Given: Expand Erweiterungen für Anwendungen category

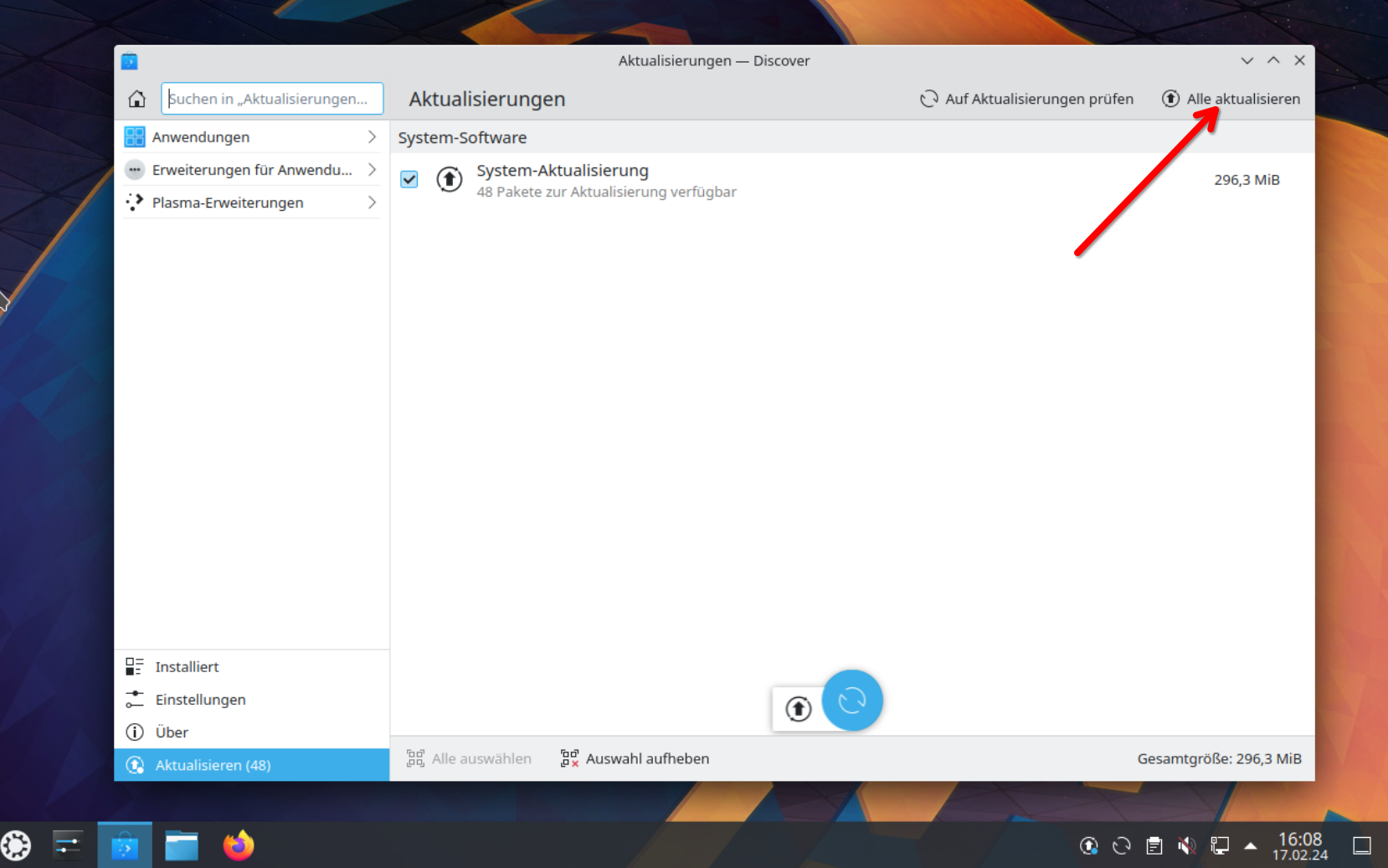Looking at the screenshot, I should pyautogui.click(x=251, y=170).
